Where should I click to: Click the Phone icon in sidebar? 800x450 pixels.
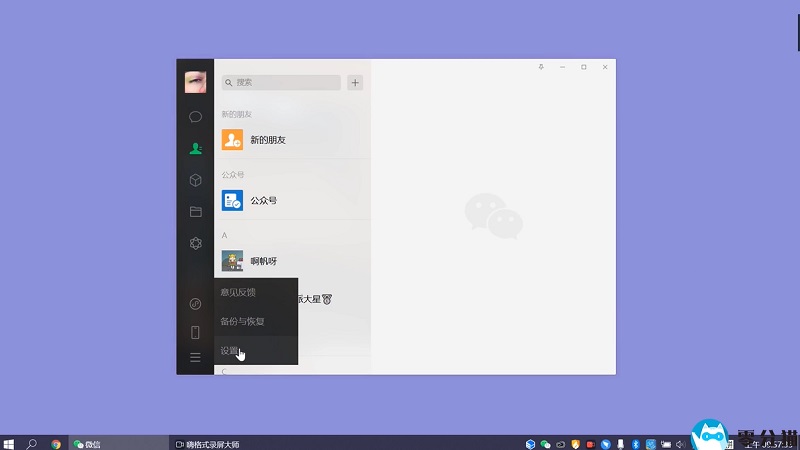pos(195,332)
